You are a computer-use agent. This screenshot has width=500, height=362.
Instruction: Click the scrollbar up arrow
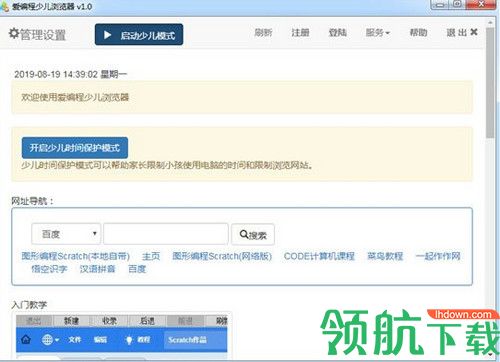(x=490, y=22)
